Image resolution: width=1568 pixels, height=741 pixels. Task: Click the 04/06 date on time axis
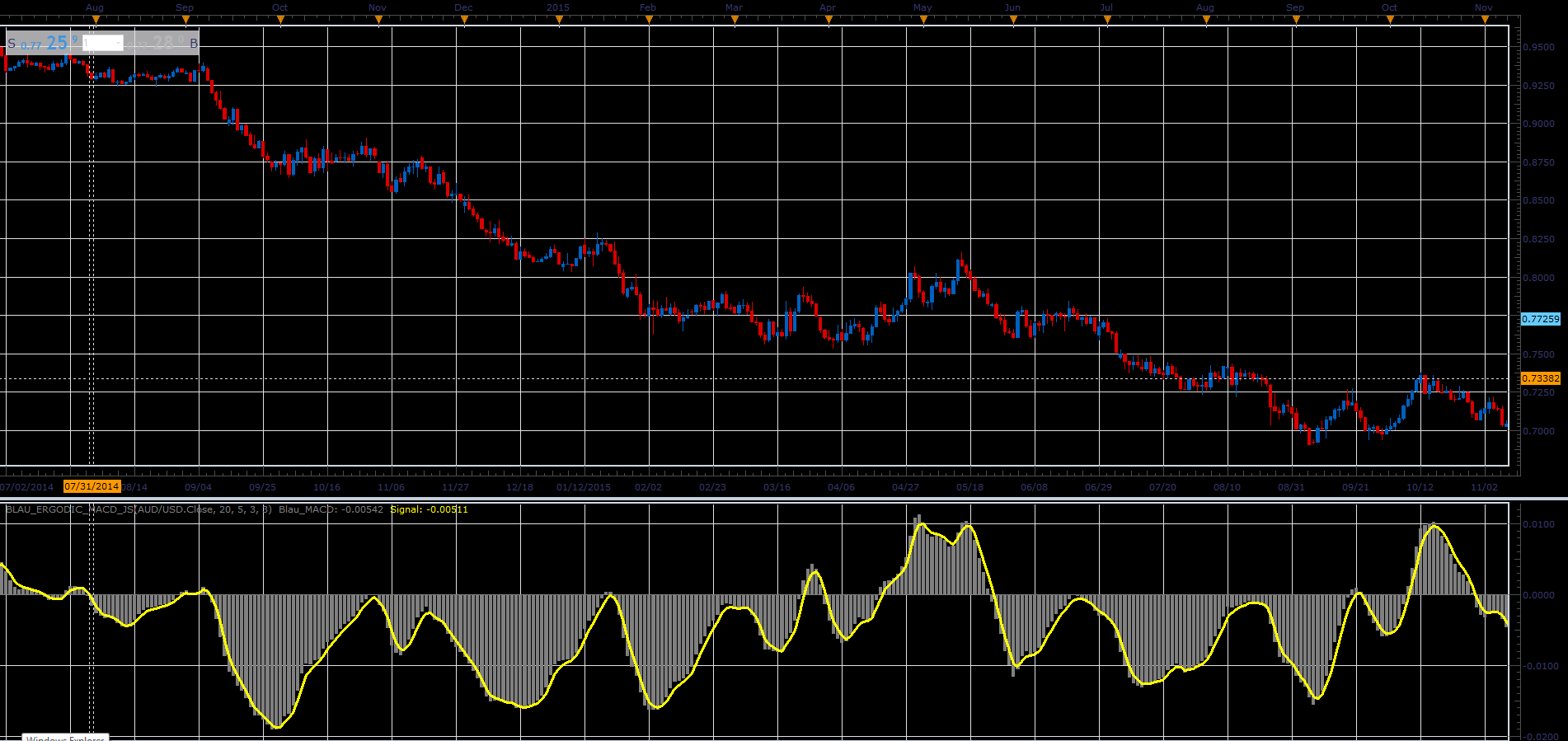pyautogui.click(x=841, y=487)
